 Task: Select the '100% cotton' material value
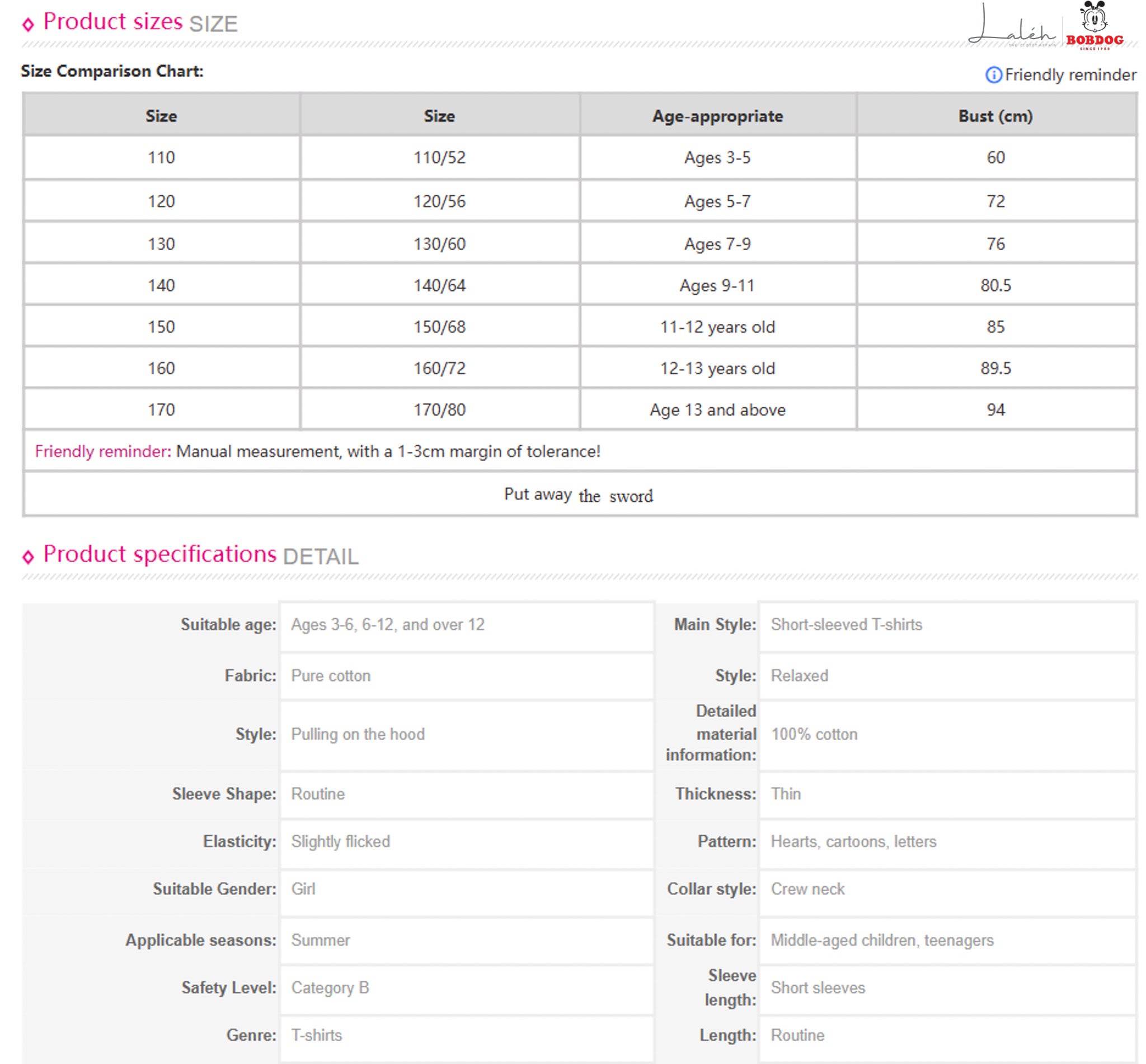pos(814,734)
